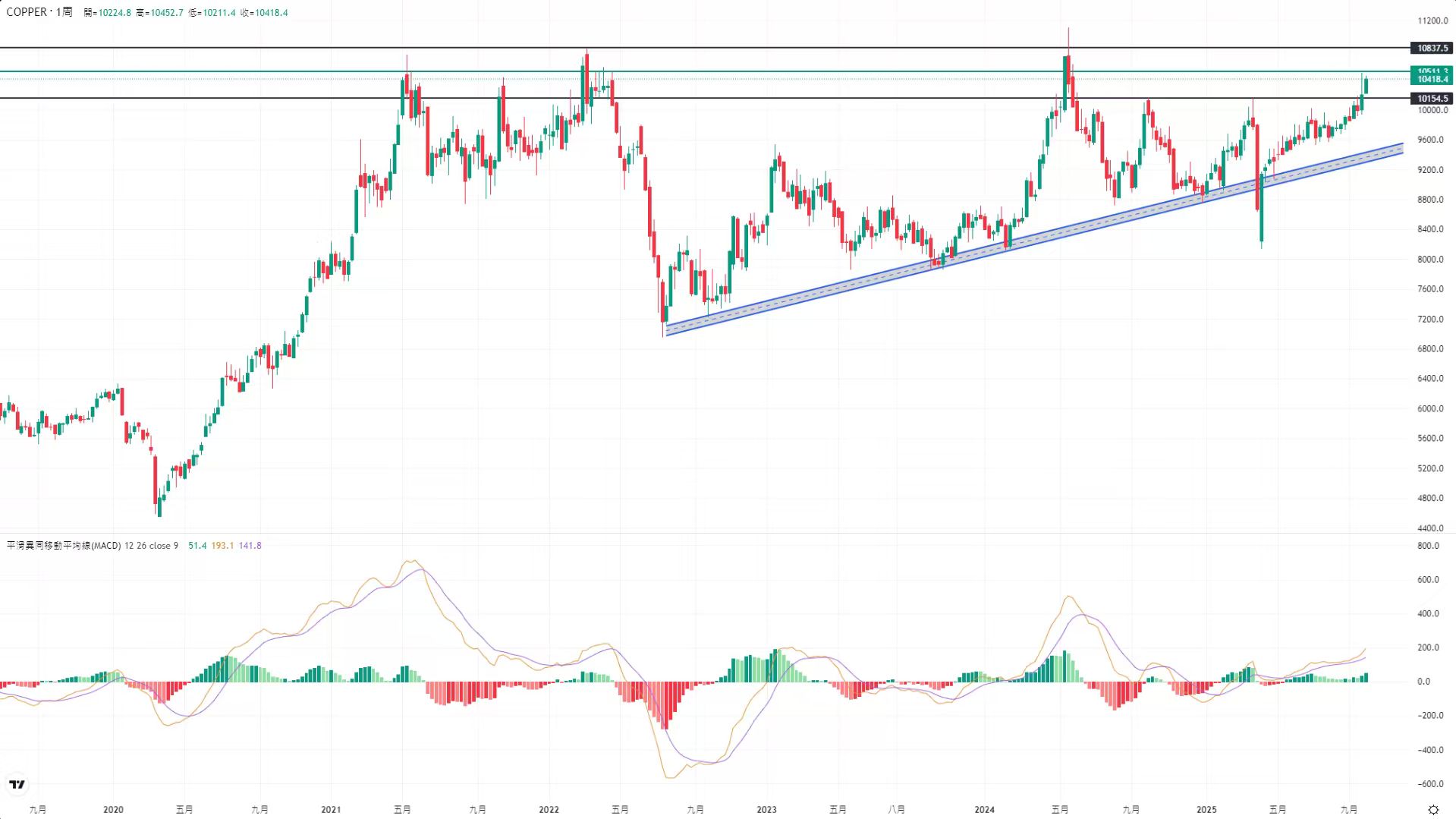Viewport: 1456px width, 819px height.
Task: Click the TradingView logo icon
Action: point(17,784)
